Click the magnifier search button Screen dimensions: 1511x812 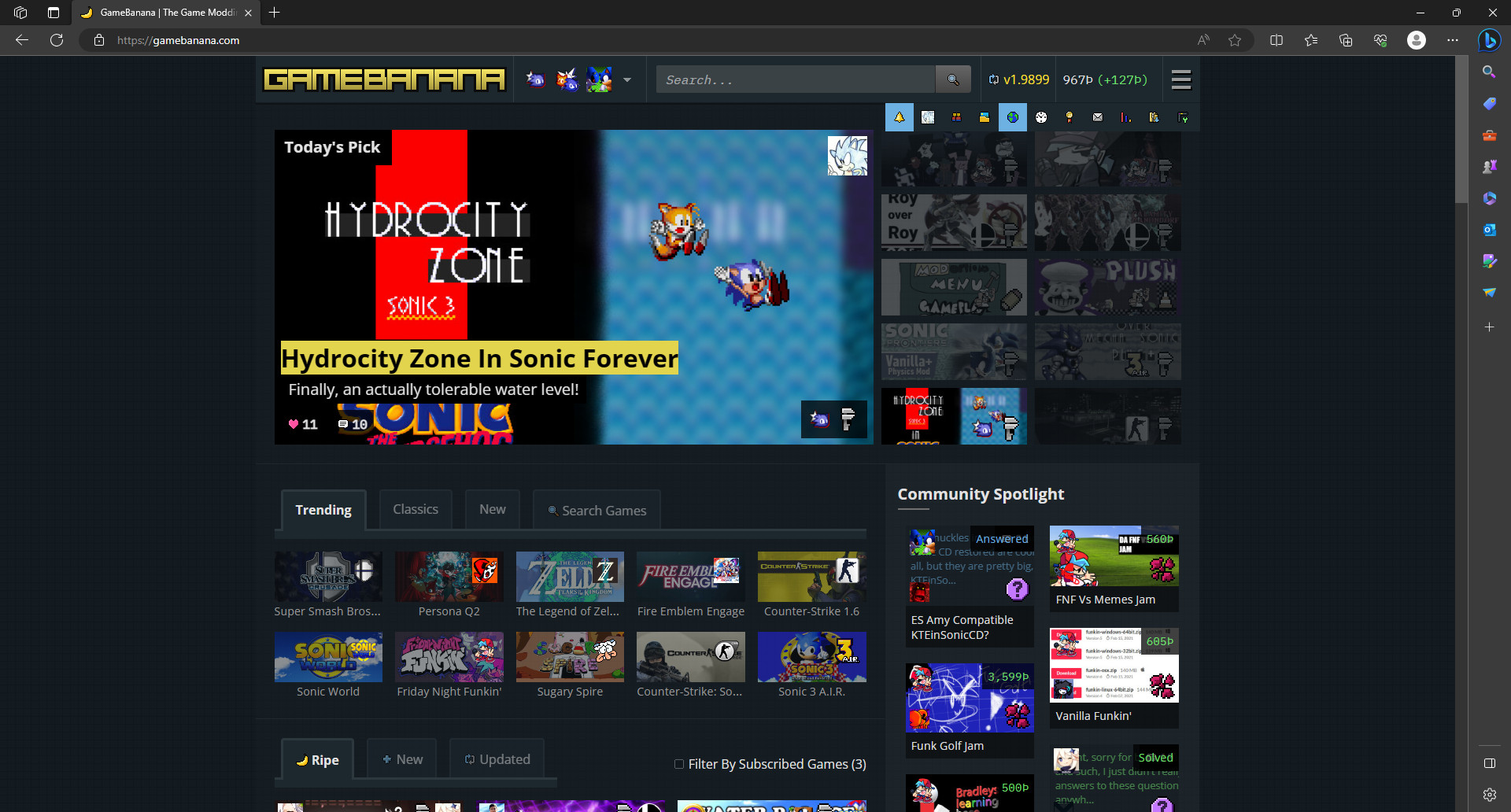click(953, 79)
